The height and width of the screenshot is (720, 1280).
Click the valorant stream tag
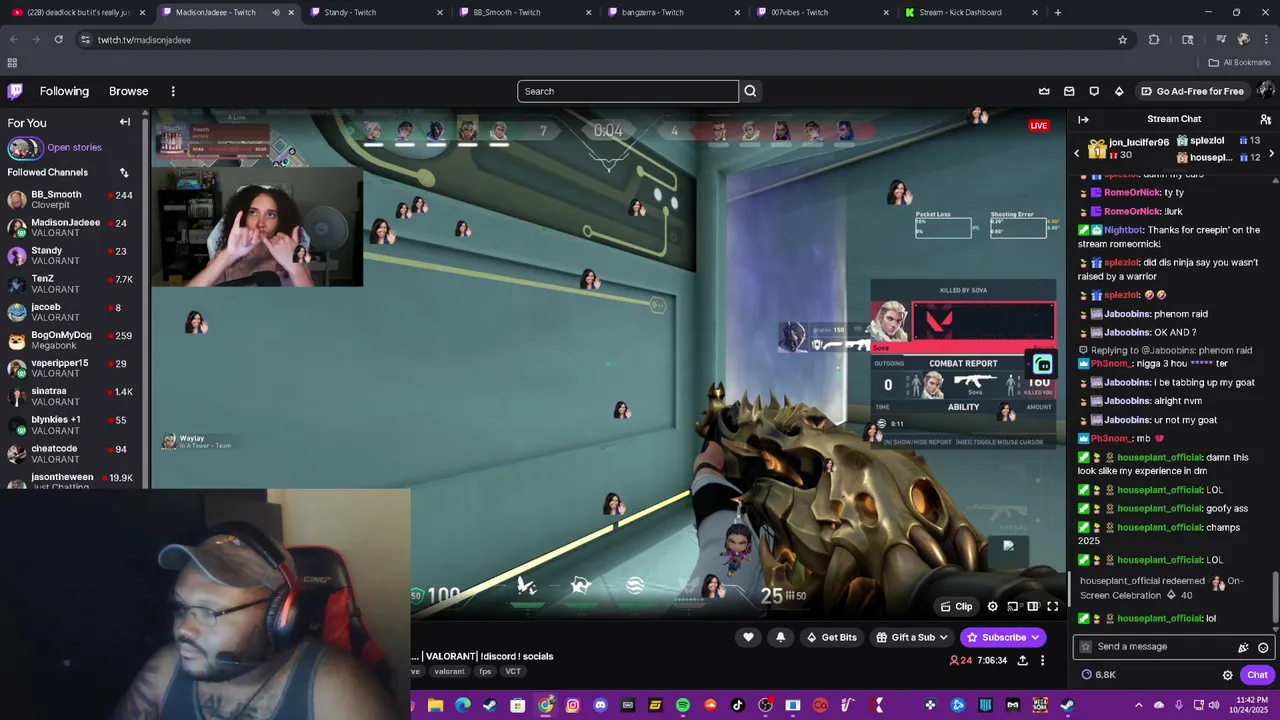point(449,671)
